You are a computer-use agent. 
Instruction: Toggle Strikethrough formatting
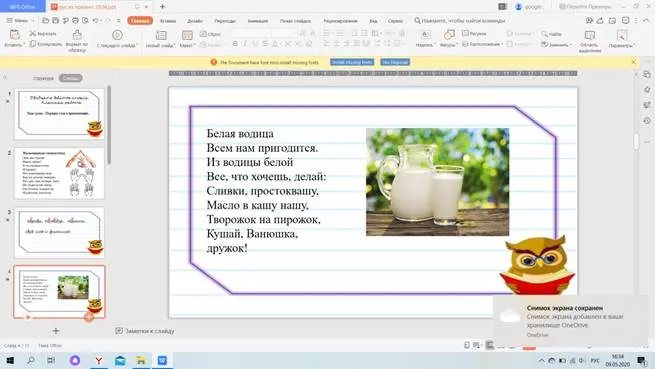[x=265, y=44]
